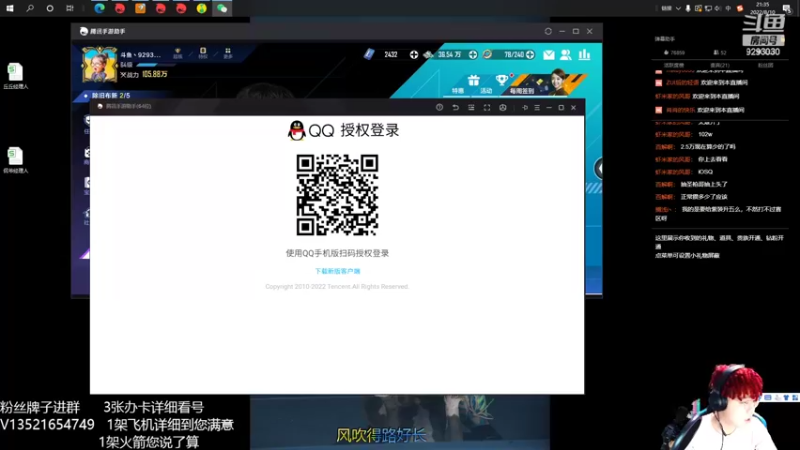Open the 更多 grid icon beside player name
800x450 pixels.
pos(228,53)
